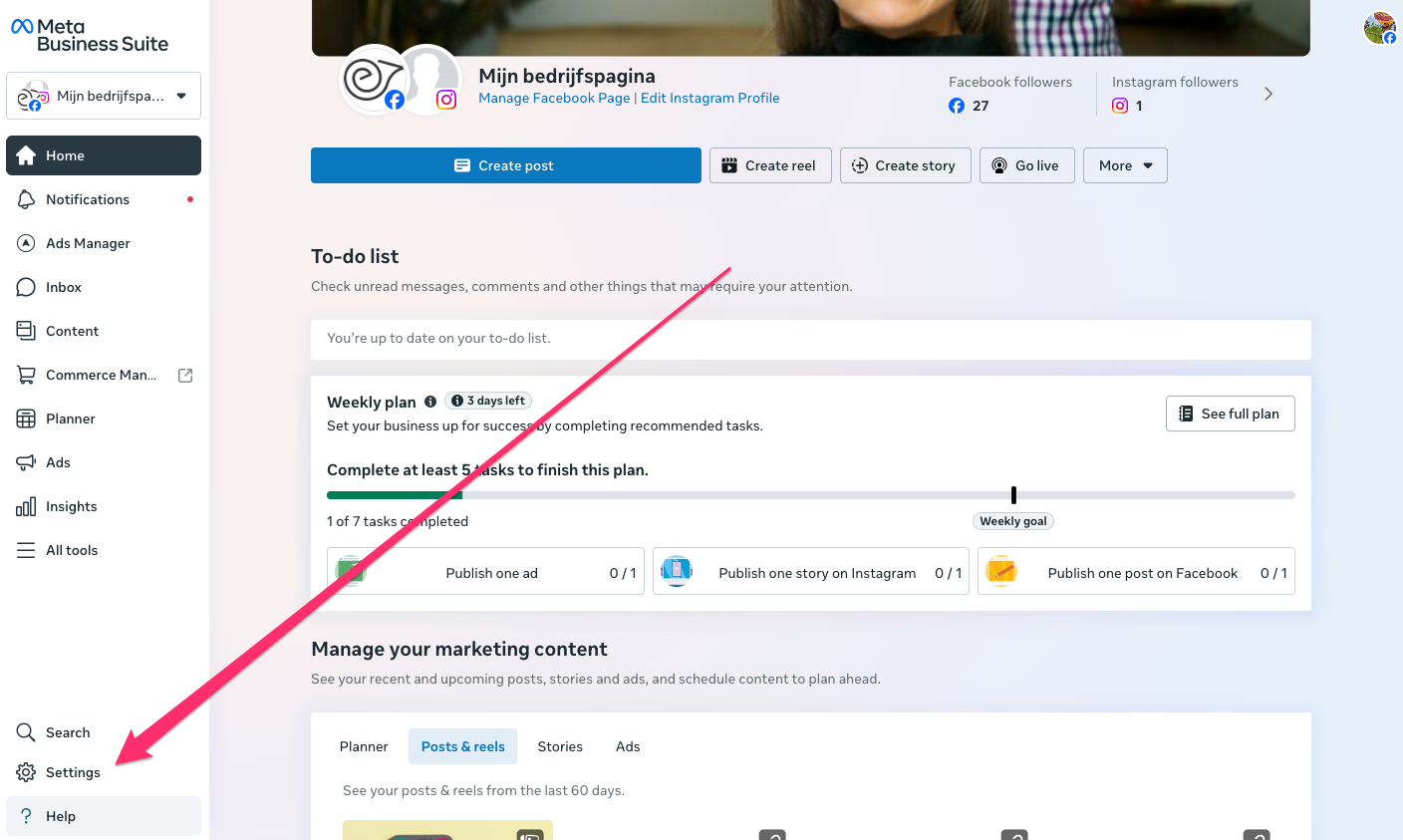Click the Commerce Manager external-link icon
1403x840 pixels.
pyautogui.click(x=185, y=375)
